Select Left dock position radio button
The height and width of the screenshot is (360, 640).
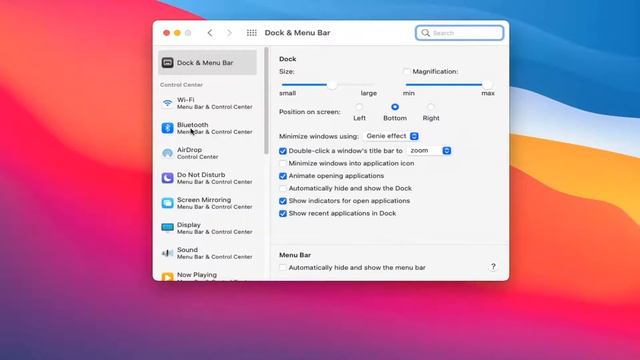[359, 107]
